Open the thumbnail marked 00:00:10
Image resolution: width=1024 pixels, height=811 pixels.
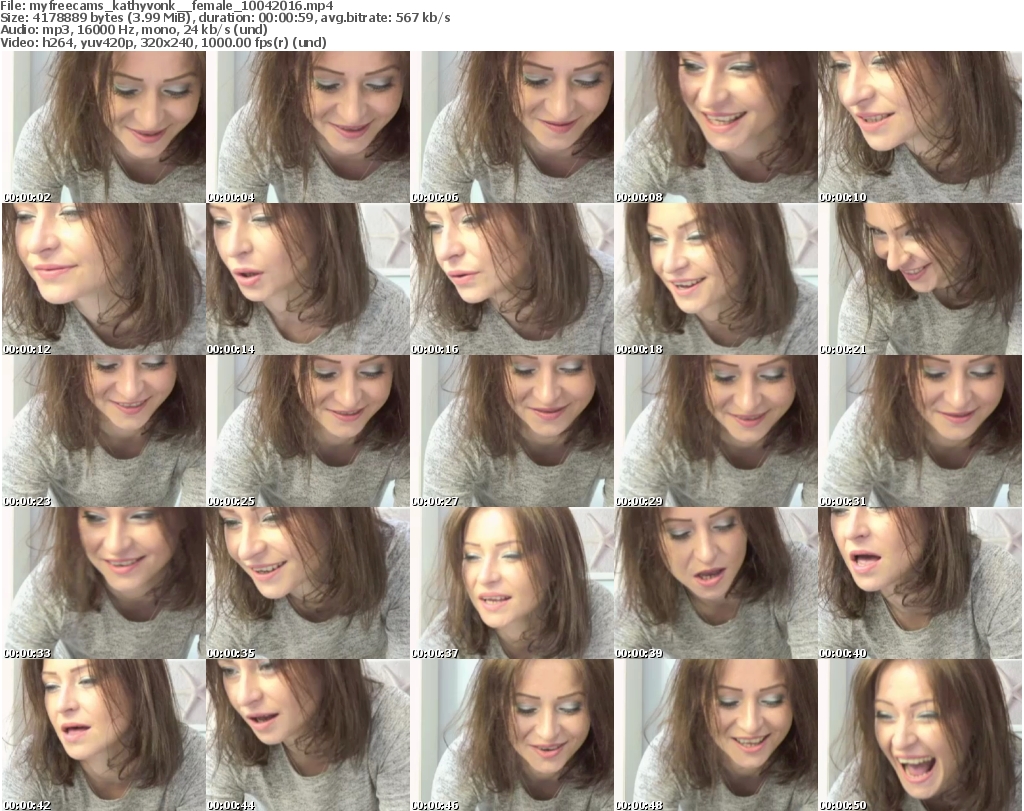[x=920, y=127]
